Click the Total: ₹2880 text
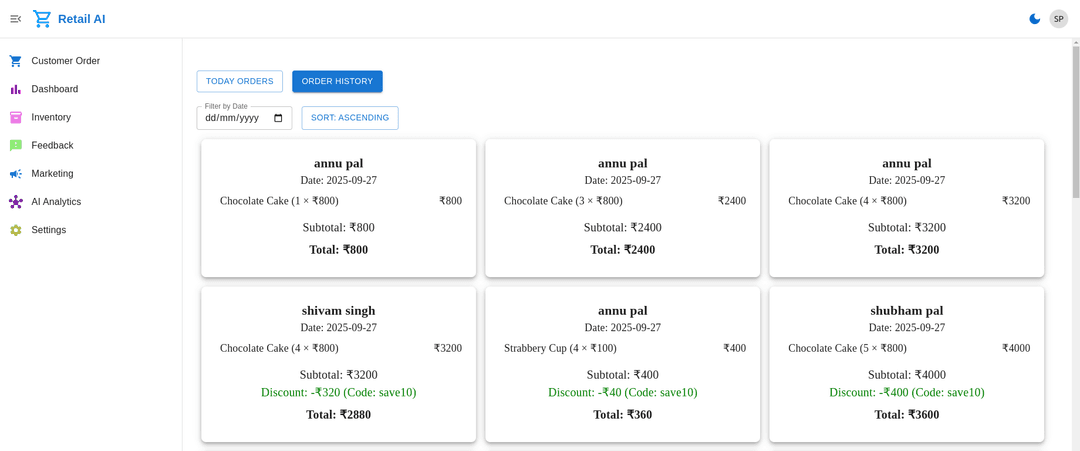This screenshot has height=451, width=1080. [338, 415]
